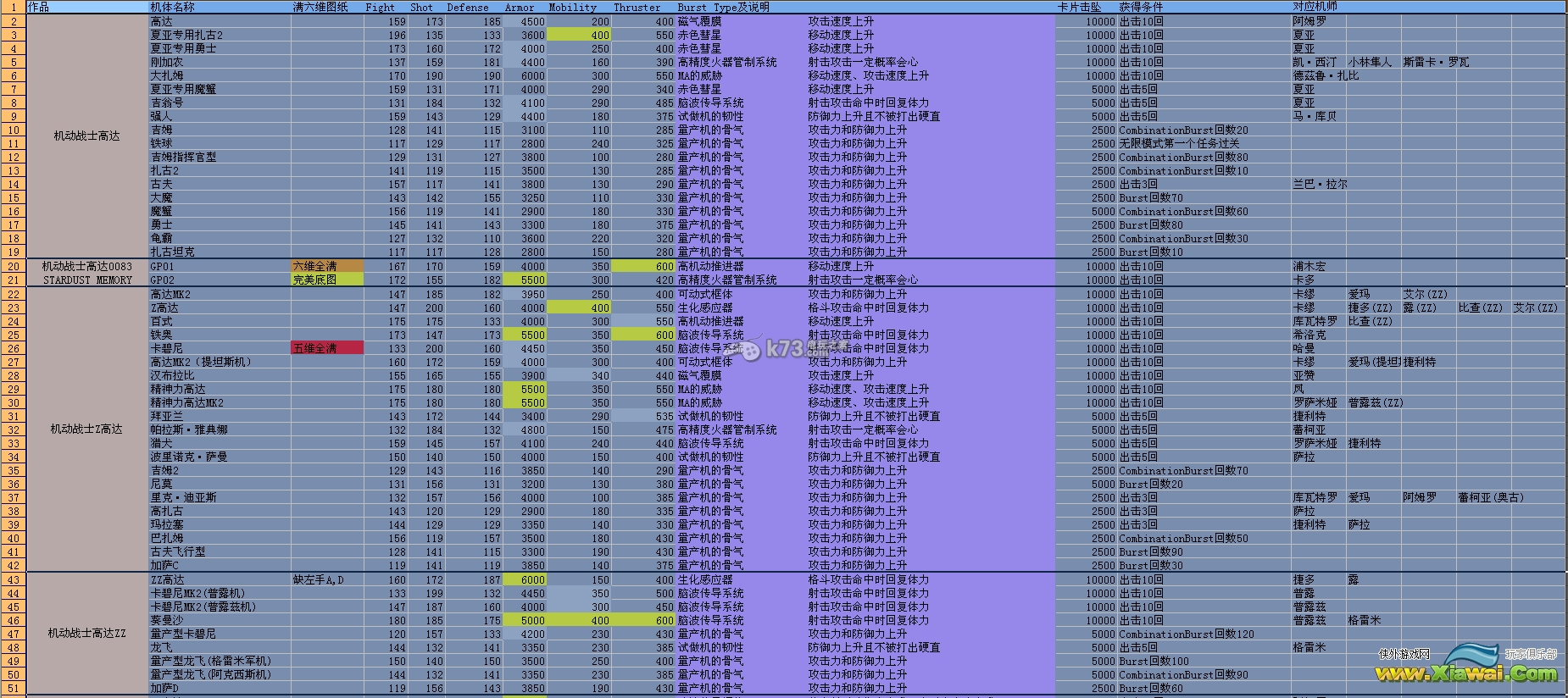Viewport: 1568px width, 698px height.
Task: Click the GP01 unit name cell
Action: [x=220, y=266]
